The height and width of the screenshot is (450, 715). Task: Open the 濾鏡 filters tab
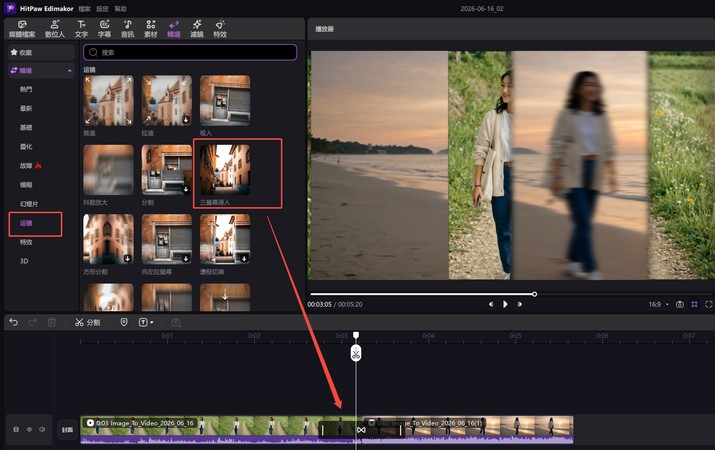click(197, 29)
